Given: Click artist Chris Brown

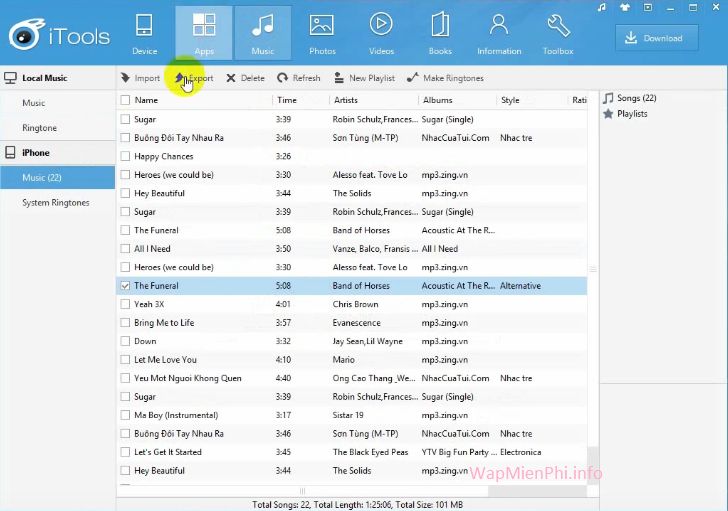Looking at the screenshot, I should pyautogui.click(x=355, y=304).
